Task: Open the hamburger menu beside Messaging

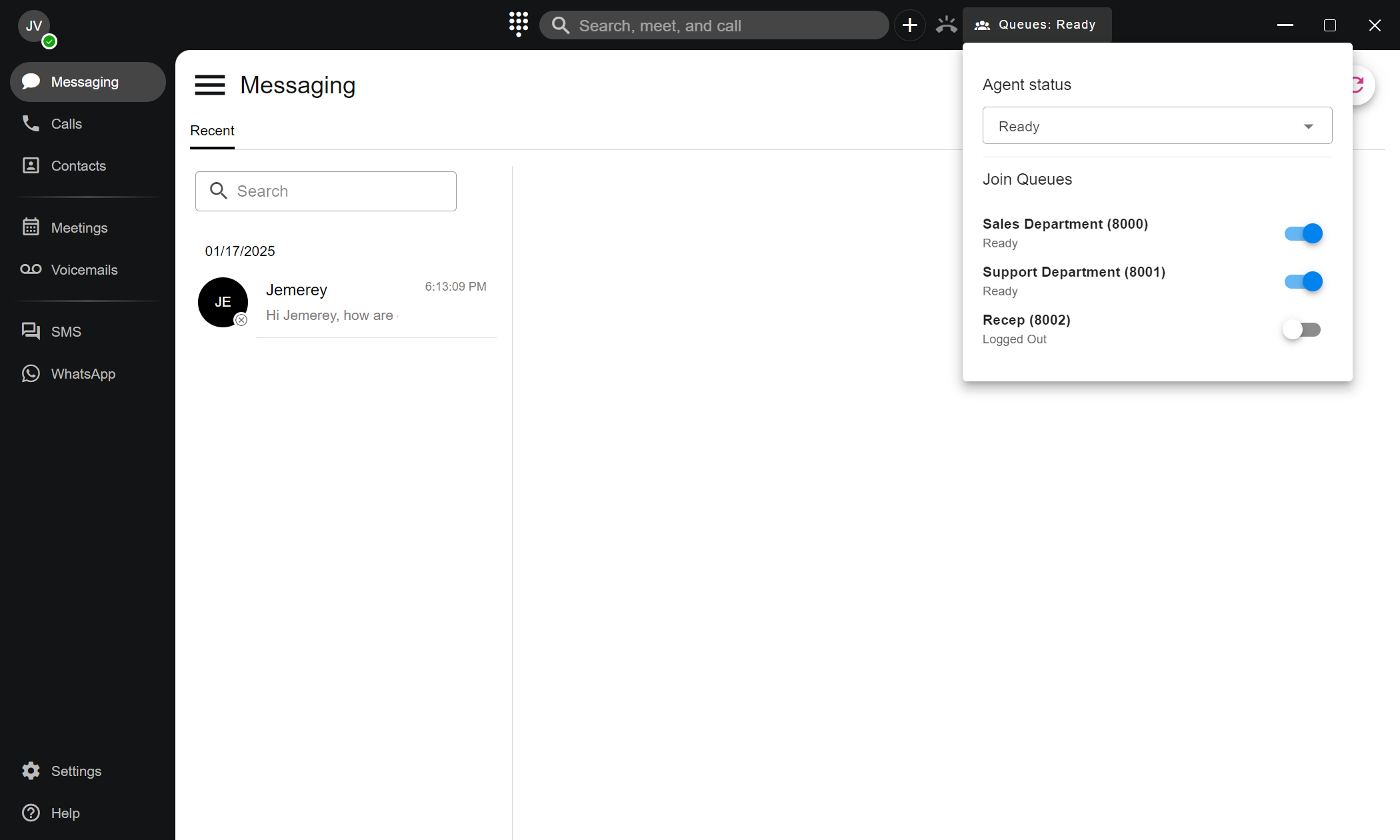Action: (x=209, y=85)
